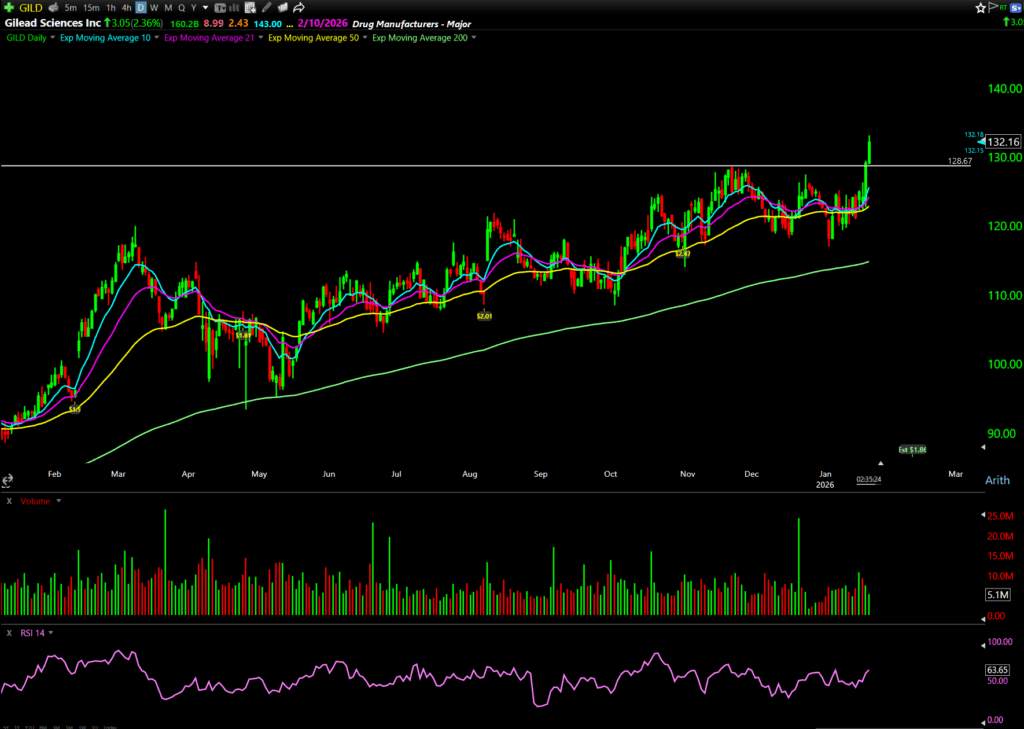Click the pencil drawing tools icon
1024x729 pixels.
[266, 8]
